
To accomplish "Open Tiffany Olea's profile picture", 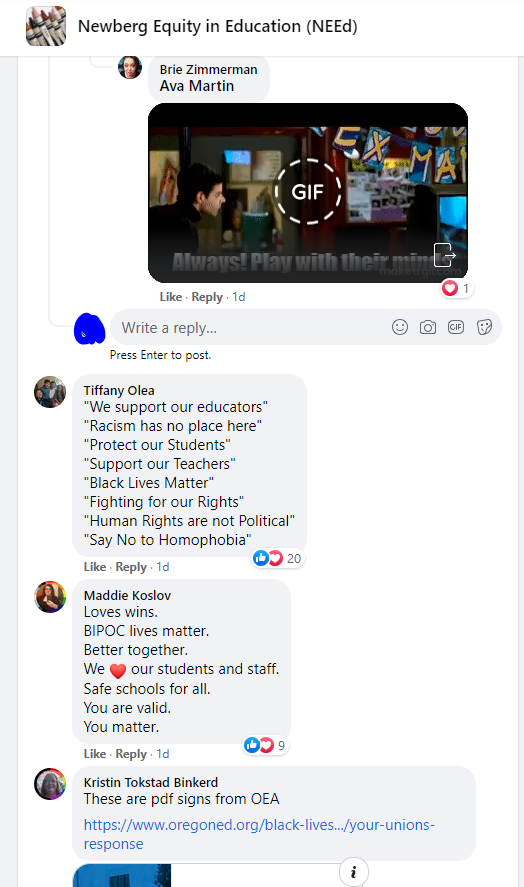I will [50, 392].
